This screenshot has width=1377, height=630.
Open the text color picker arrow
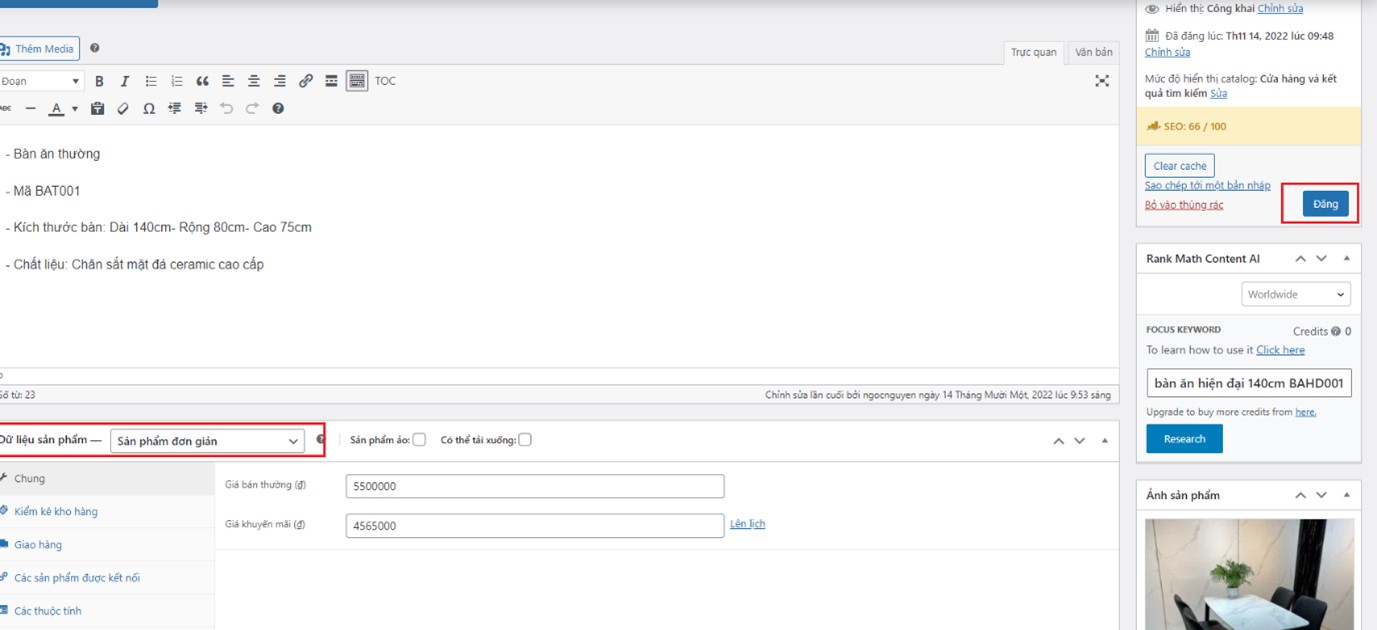tap(75, 109)
